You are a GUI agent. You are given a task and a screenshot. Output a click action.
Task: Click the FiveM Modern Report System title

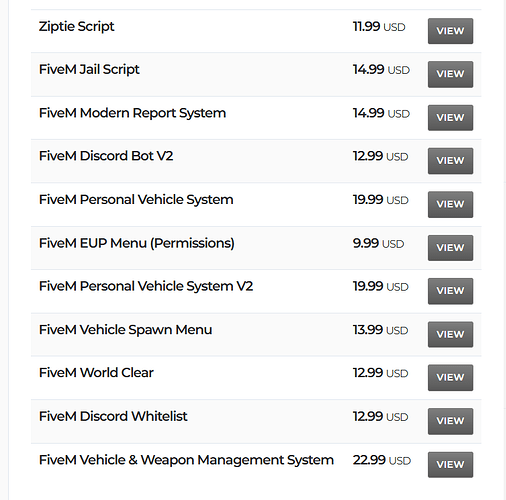coord(132,113)
